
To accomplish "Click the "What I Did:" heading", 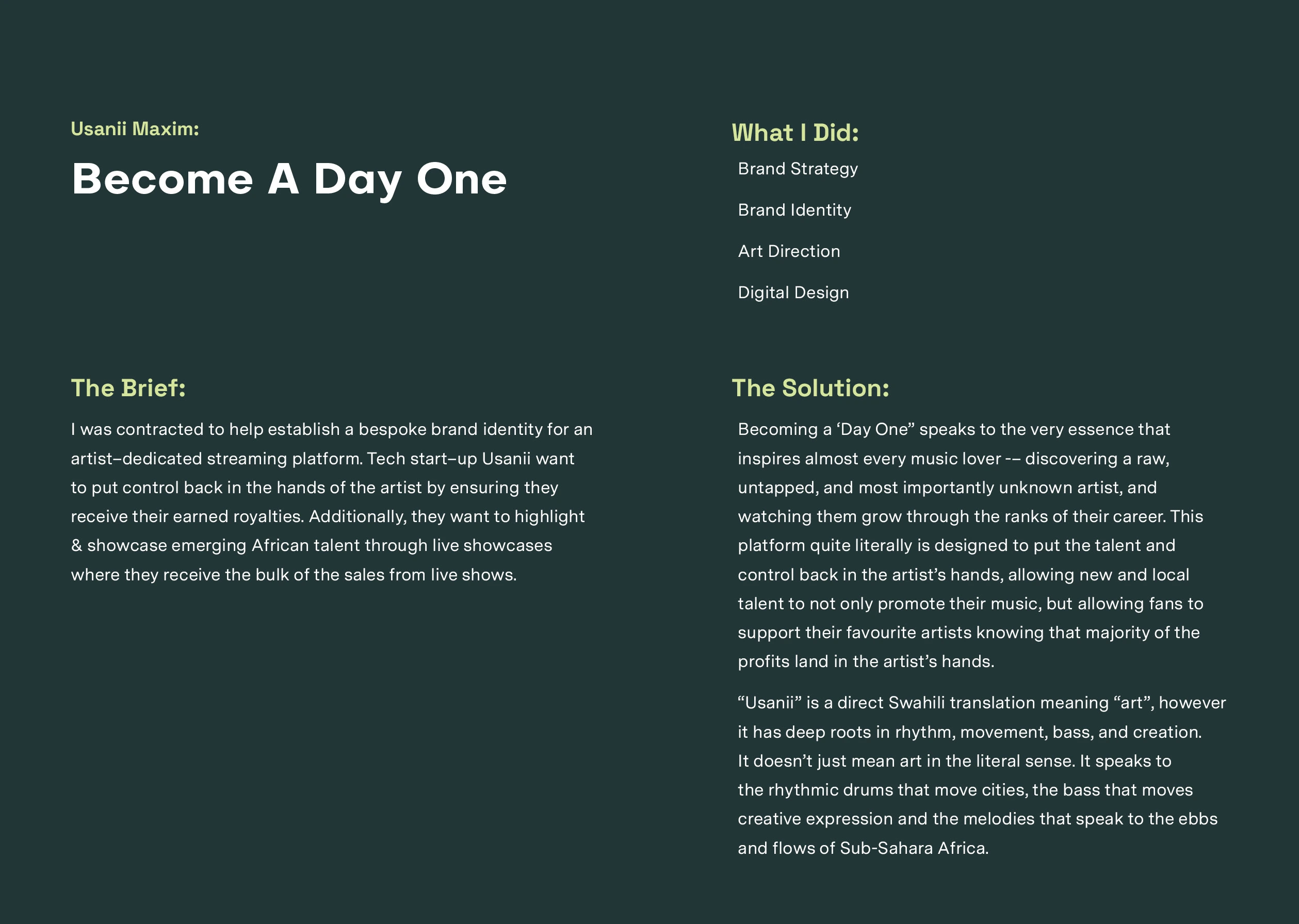I will (795, 133).
